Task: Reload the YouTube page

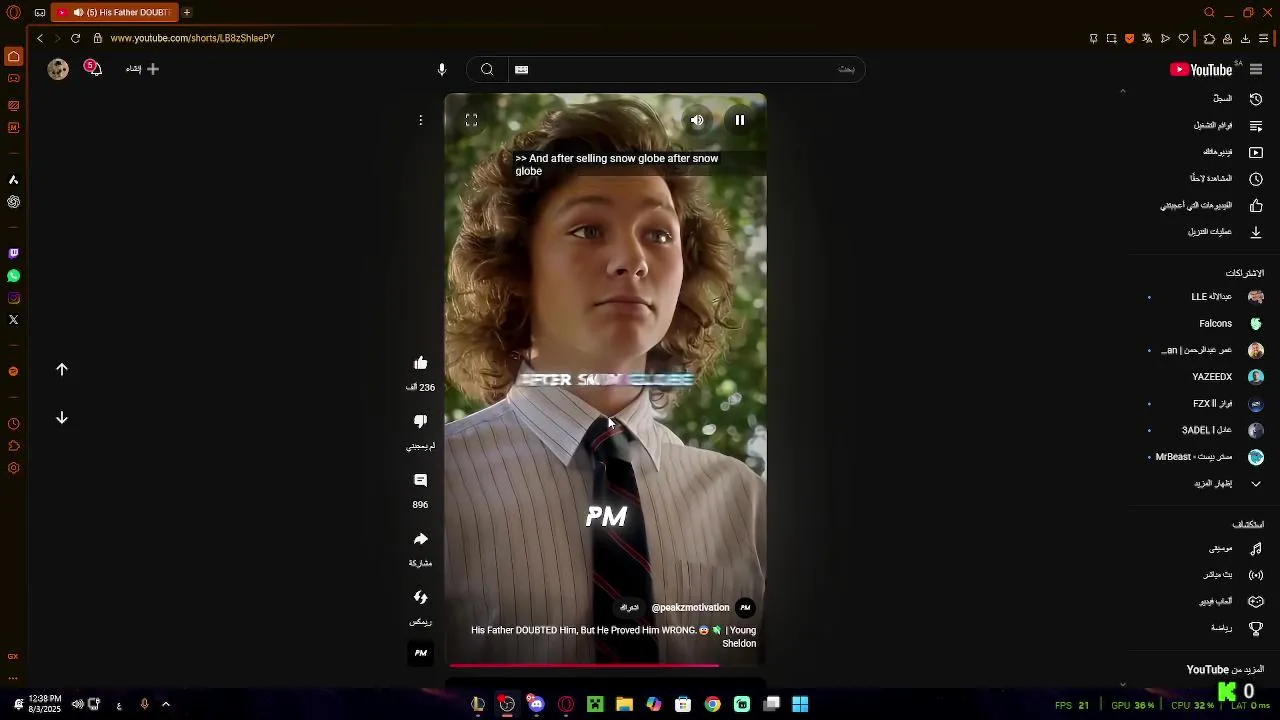Action: (x=75, y=38)
